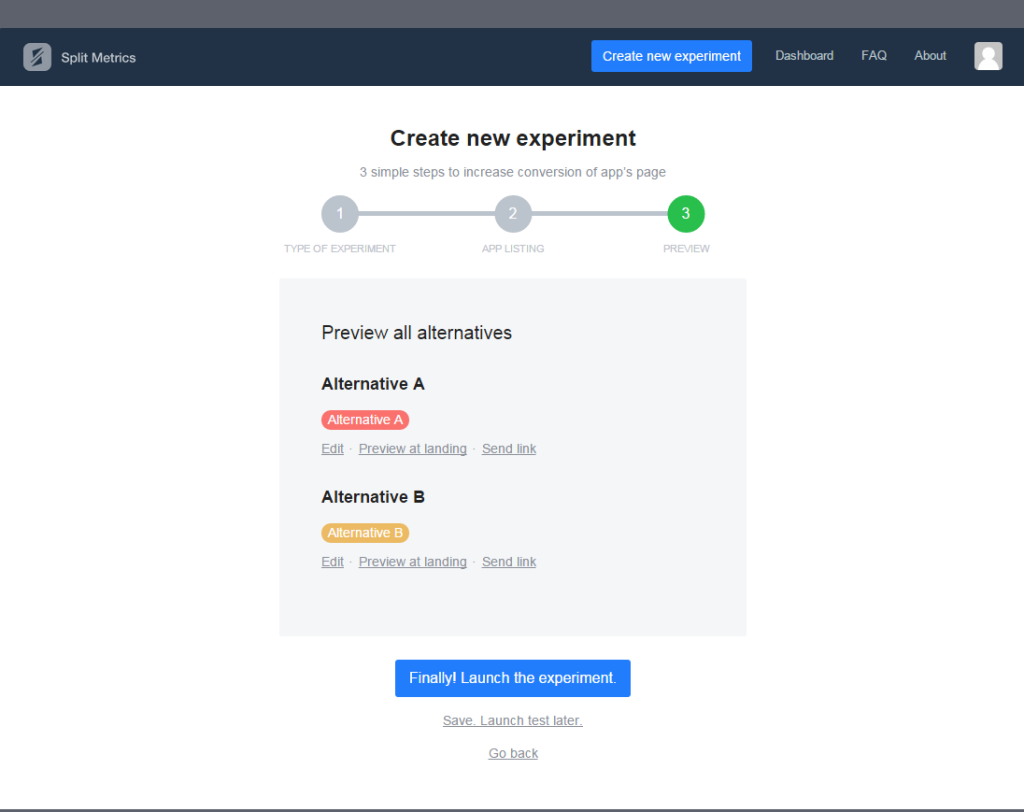Click the Go back link
The height and width of the screenshot is (812, 1024).
pos(513,754)
